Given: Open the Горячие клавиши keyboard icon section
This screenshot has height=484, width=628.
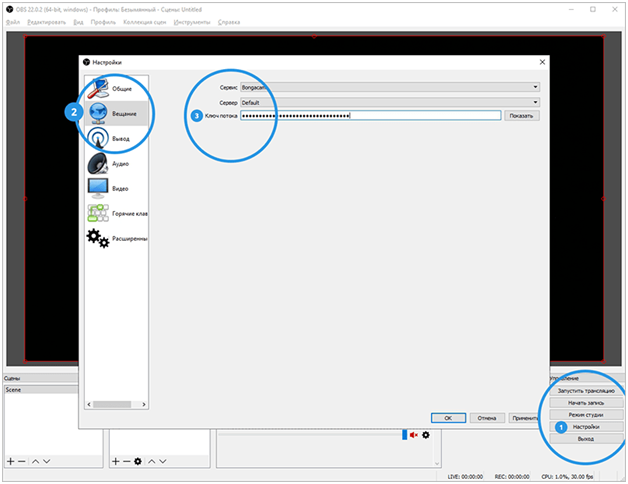Looking at the screenshot, I should click(98, 213).
